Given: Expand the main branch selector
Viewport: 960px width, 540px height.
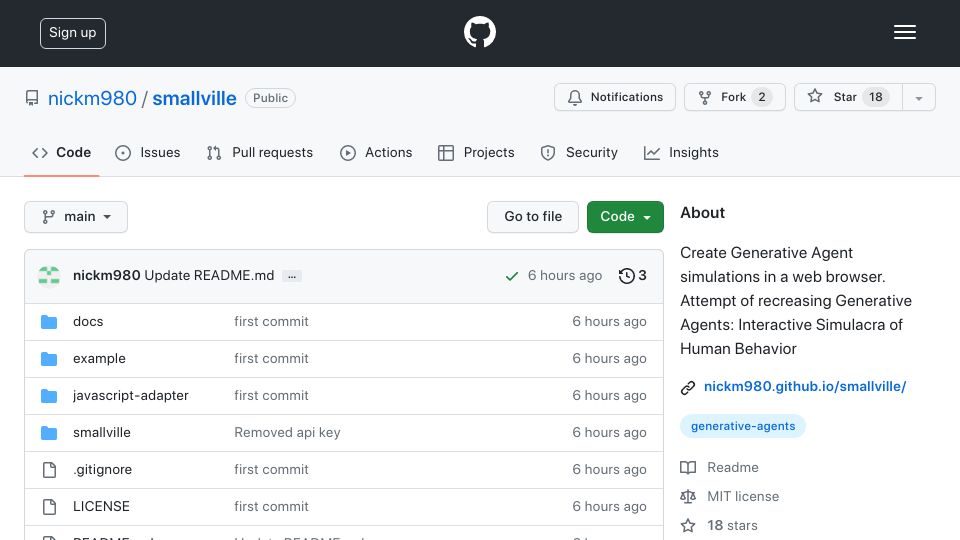Looking at the screenshot, I should (x=76, y=217).
